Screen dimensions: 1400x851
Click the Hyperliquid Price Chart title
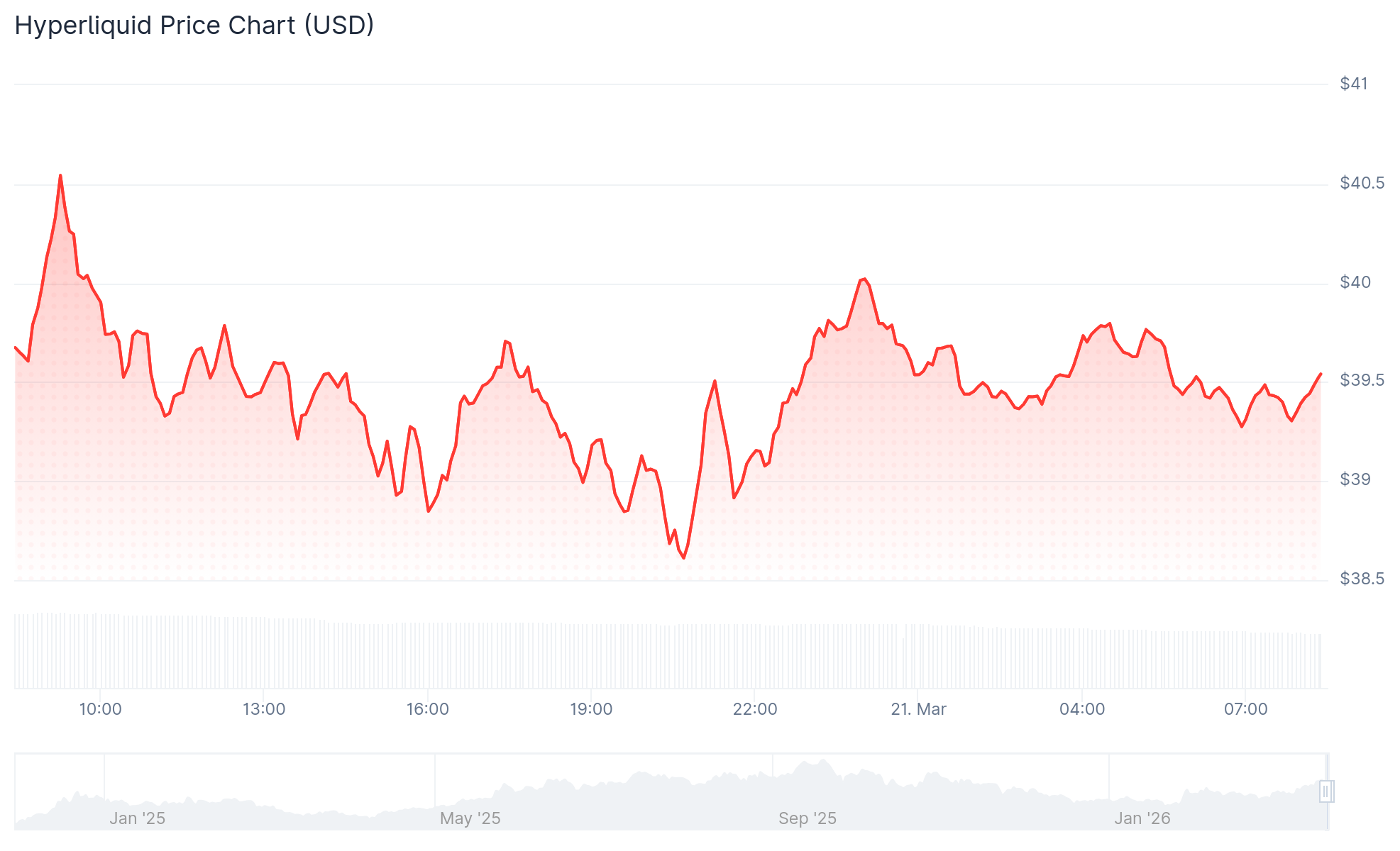pyautogui.click(x=194, y=26)
